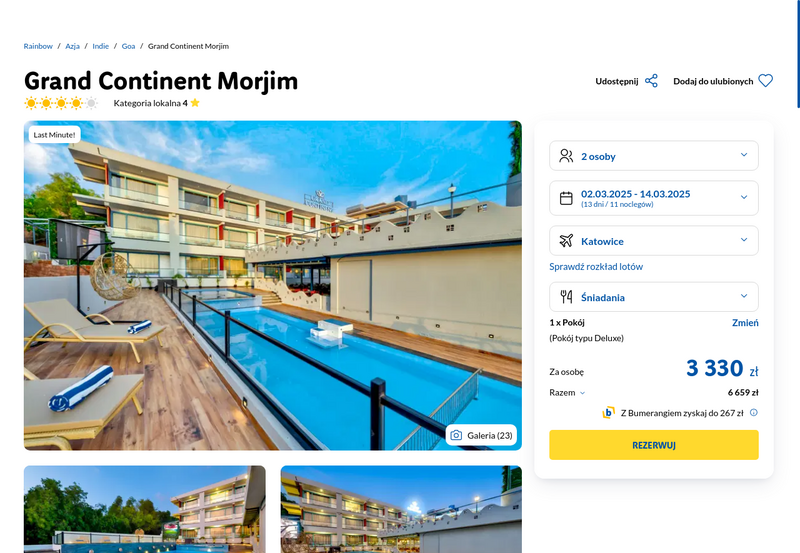Image resolution: width=800 pixels, height=553 pixels.
Task: Open the 02.03.2025 - 14.03.2025 date dropdown
Action: [x=654, y=198]
